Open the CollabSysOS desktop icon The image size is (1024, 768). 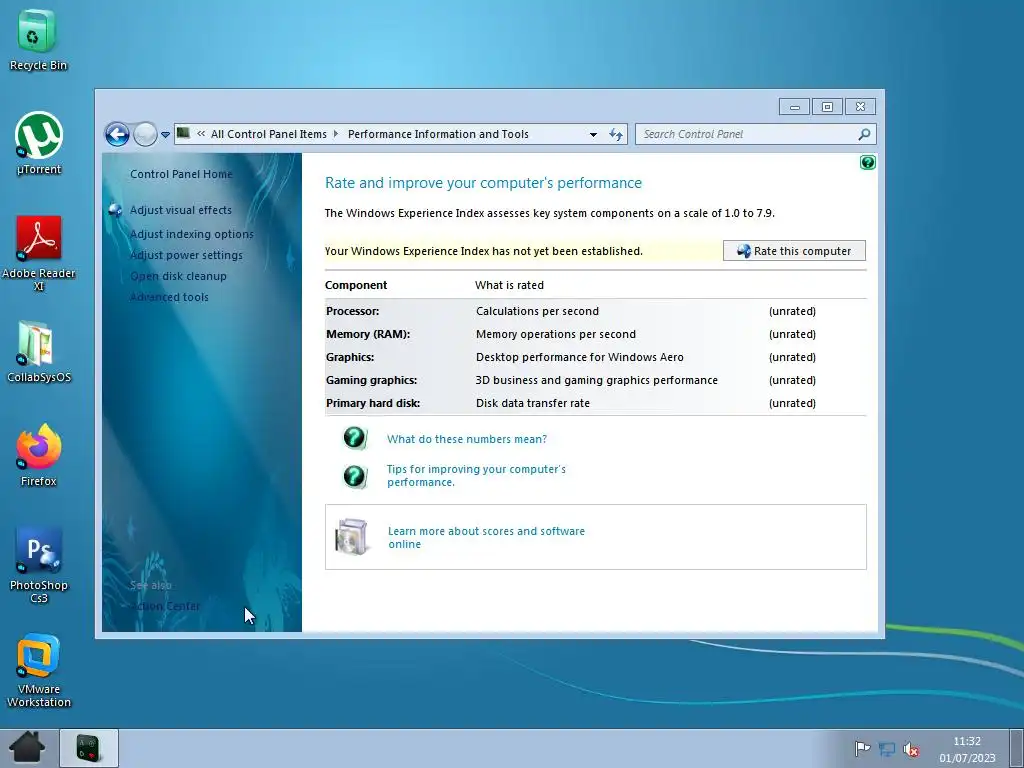(x=39, y=351)
